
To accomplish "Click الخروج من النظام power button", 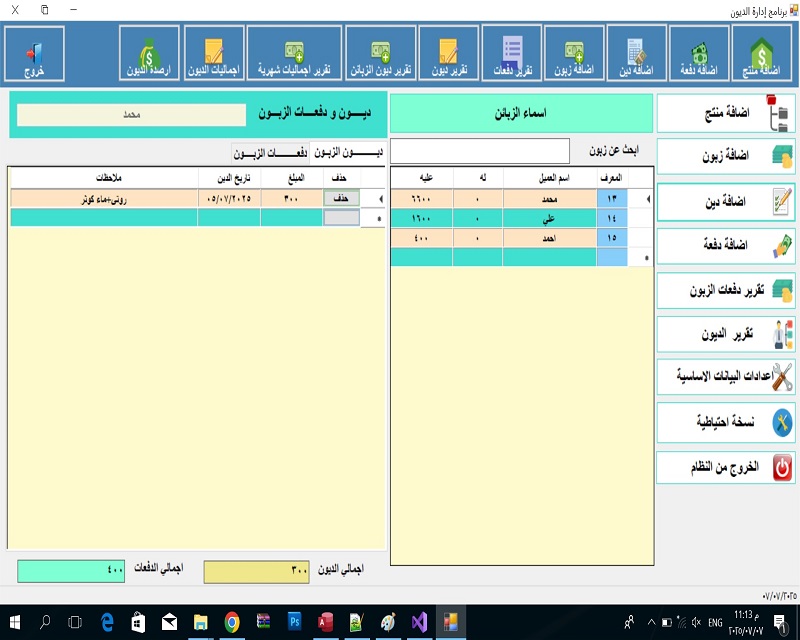I will click(725, 467).
